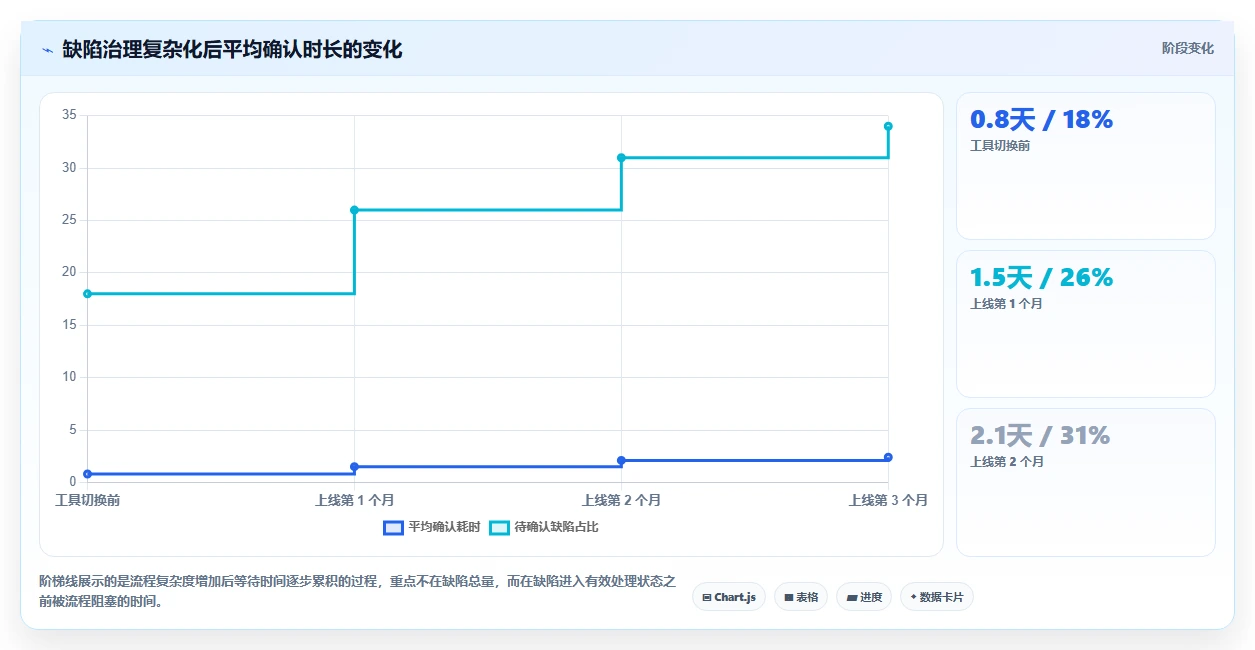Click the x-axis label 上线第 1 个月

[x=354, y=500]
